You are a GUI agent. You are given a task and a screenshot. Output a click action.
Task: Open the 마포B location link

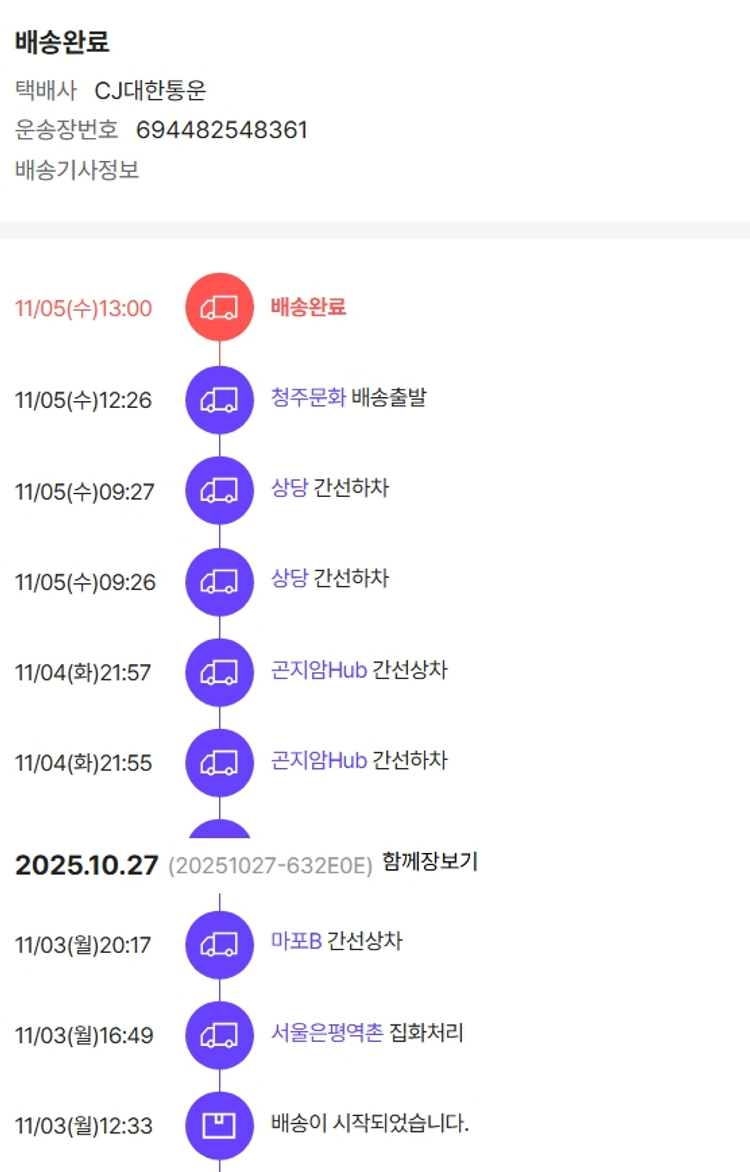pos(296,942)
